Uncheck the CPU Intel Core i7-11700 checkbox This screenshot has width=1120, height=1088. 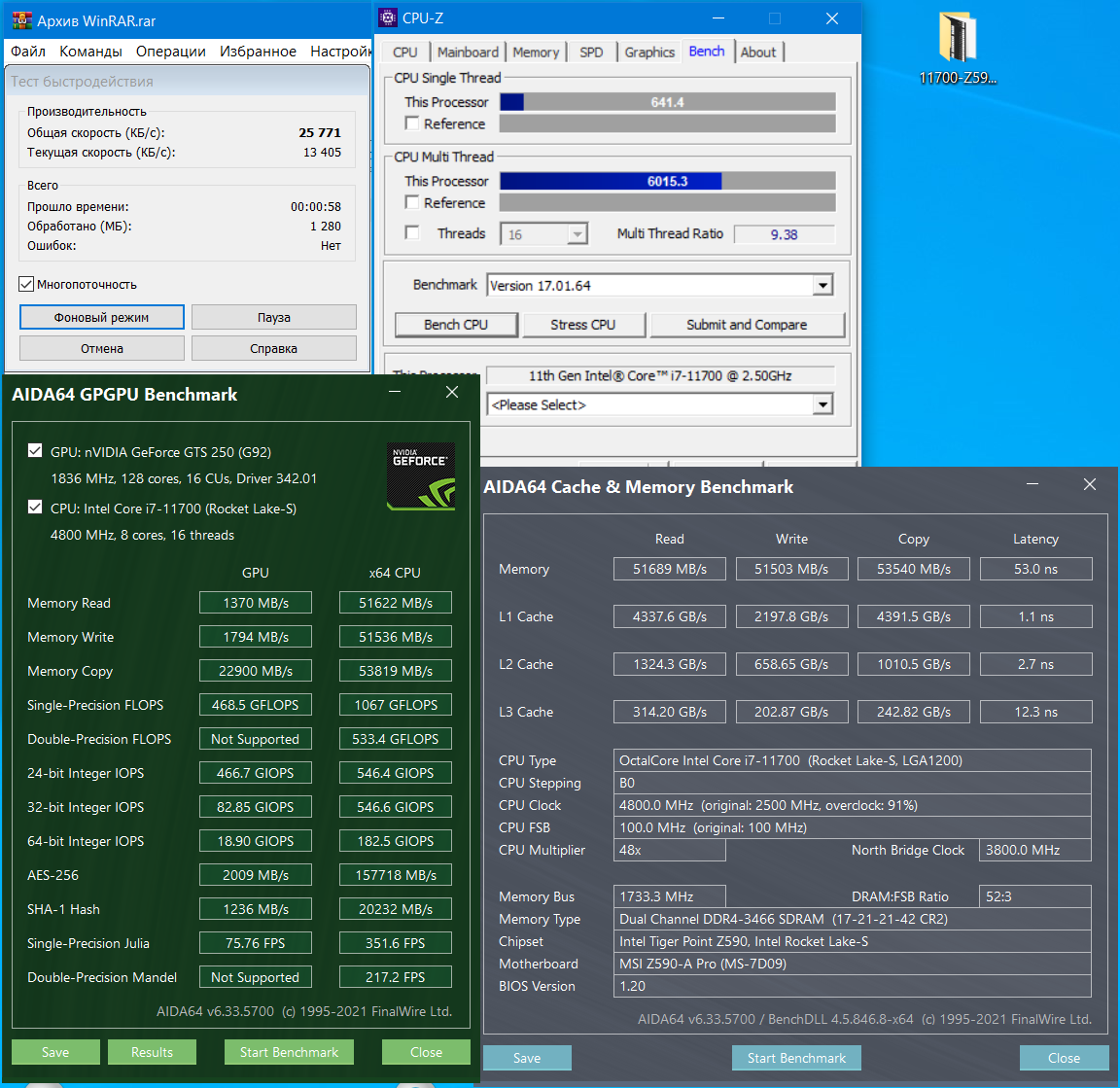tap(34, 508)
